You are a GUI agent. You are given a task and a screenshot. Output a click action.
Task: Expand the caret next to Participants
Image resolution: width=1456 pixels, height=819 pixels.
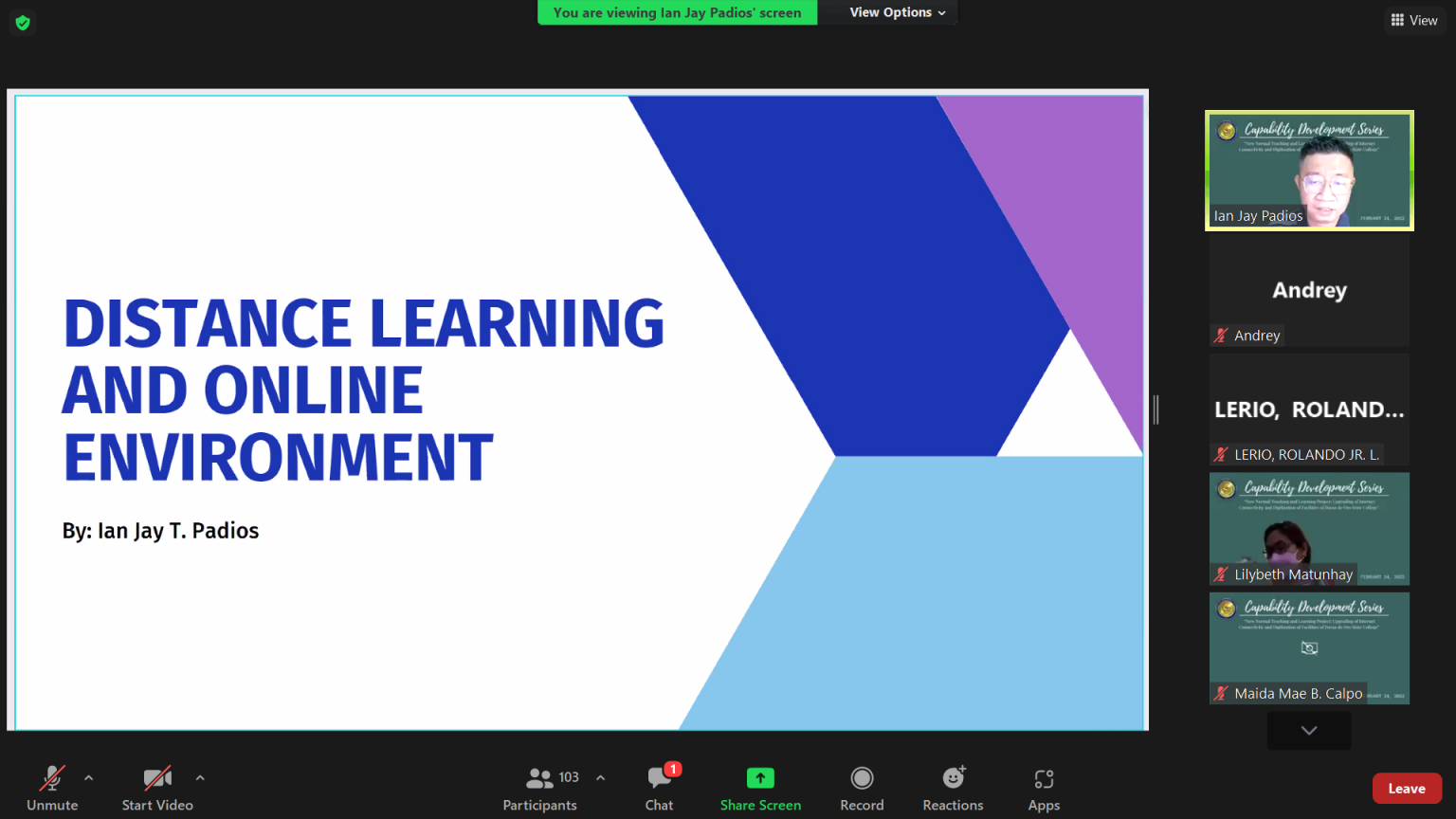[600, 777]
